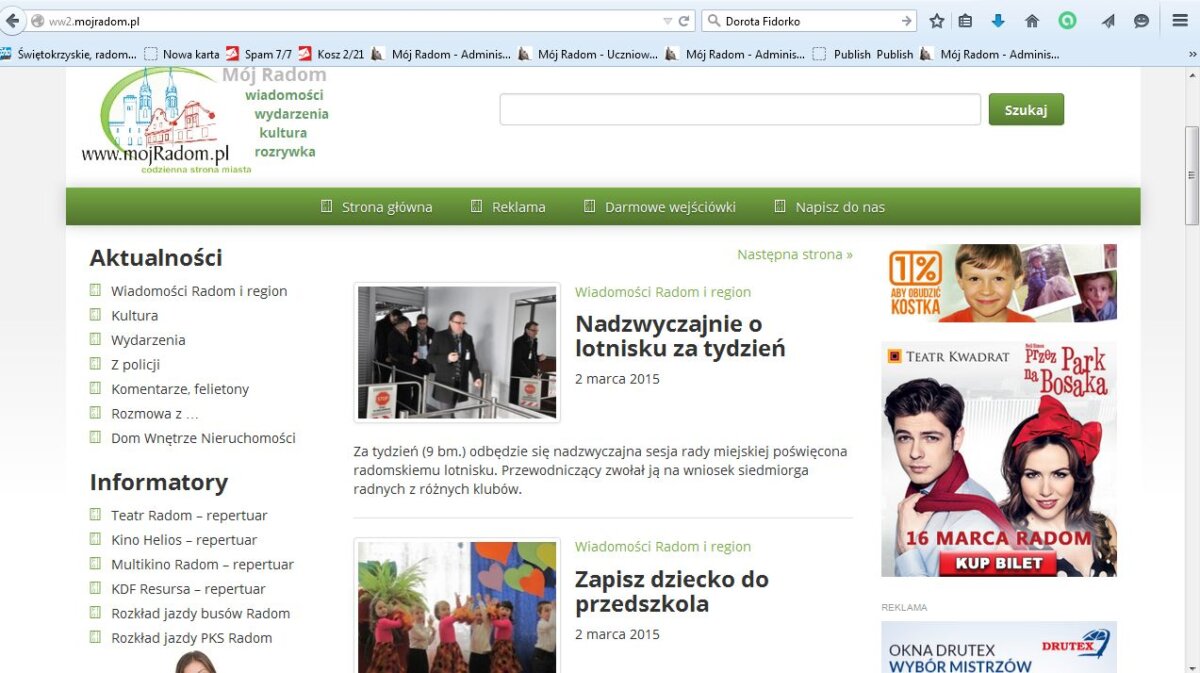Open Rozkład jazdy busów Radom link
Image resolution: width=1200 pixels, height=673 pixels.
(x=200, y=613)
